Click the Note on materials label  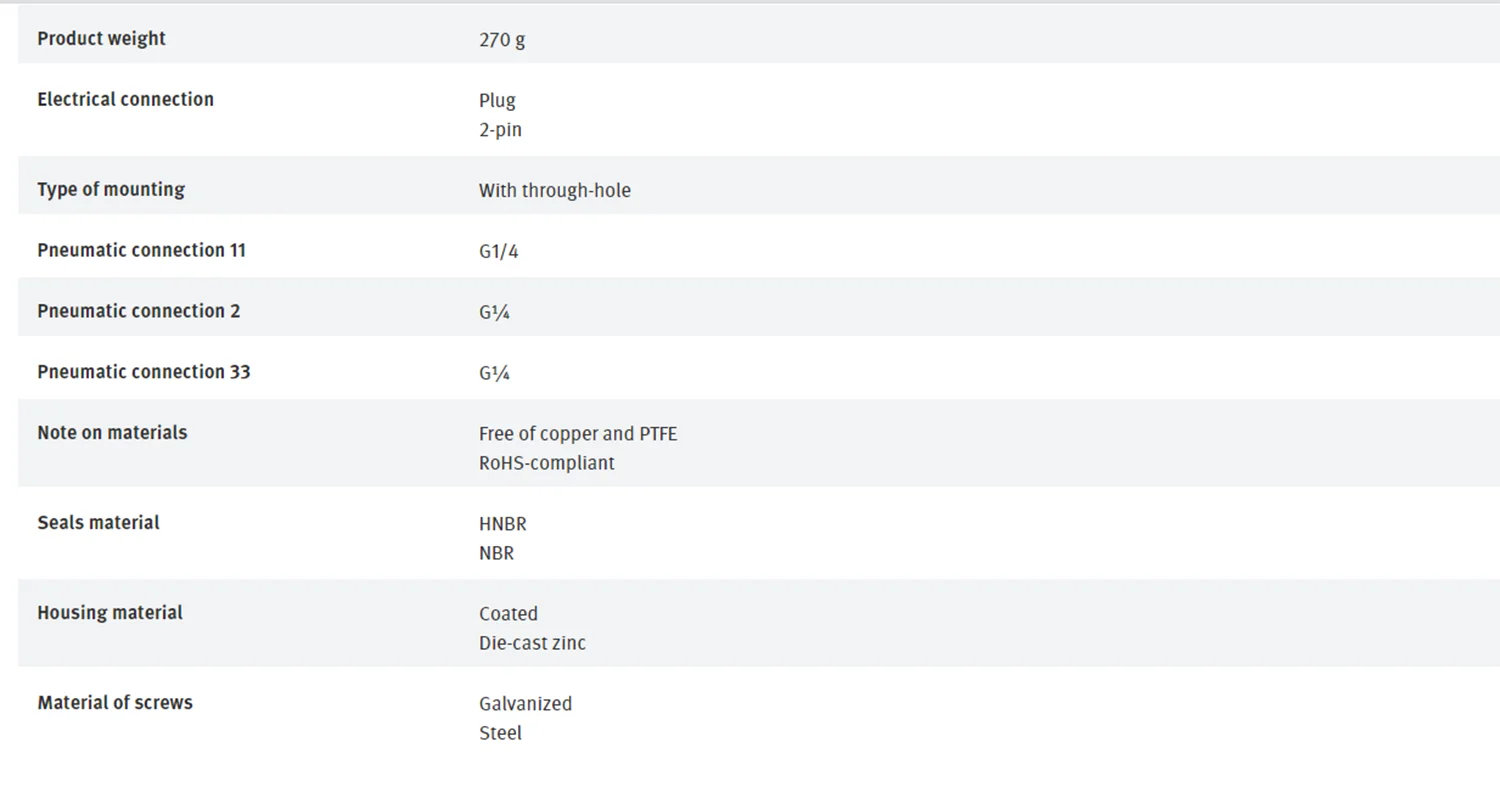(112, 433)
